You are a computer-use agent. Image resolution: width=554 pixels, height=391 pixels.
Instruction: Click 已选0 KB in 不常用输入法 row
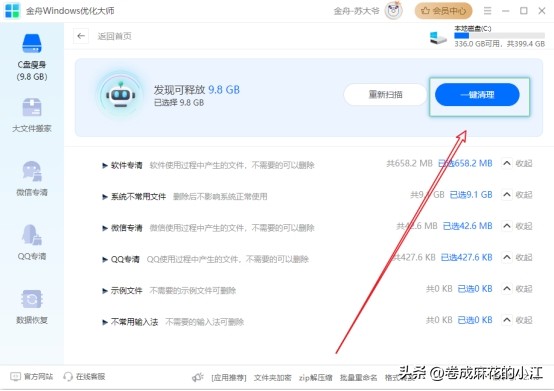tap(475, 320)
